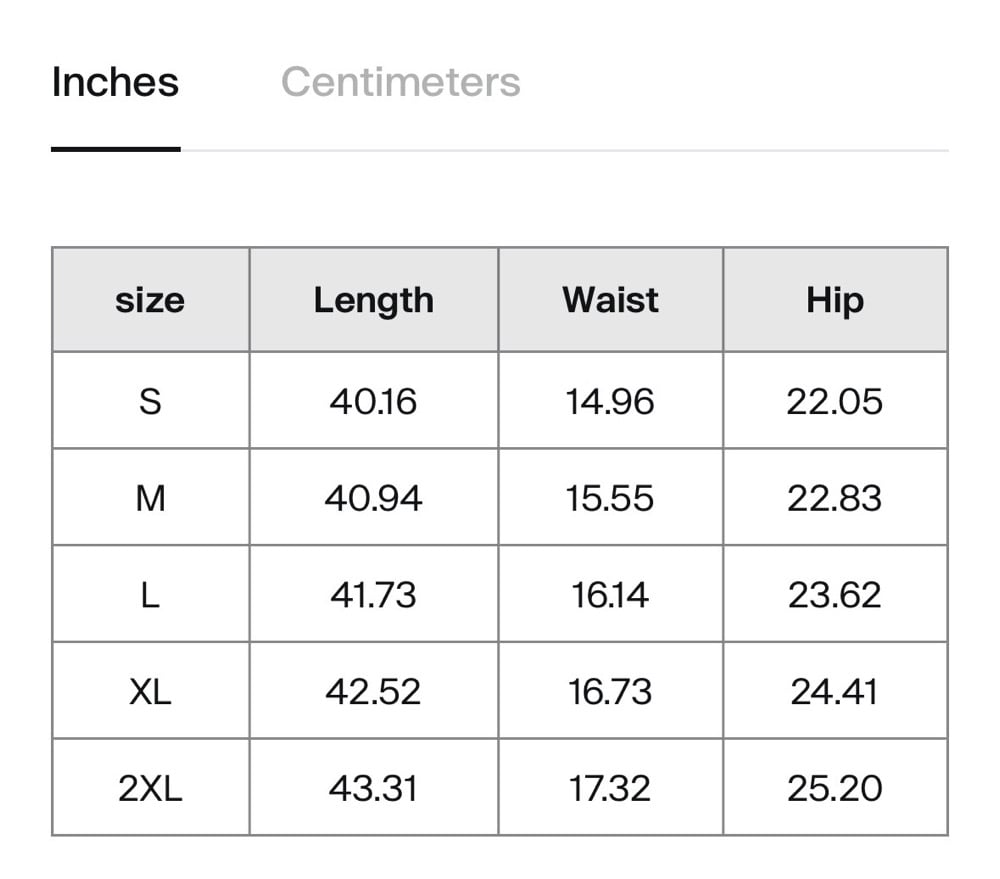Click the 25.20 hip value
Screen dimensions: 1000x879
coord(835,788)
